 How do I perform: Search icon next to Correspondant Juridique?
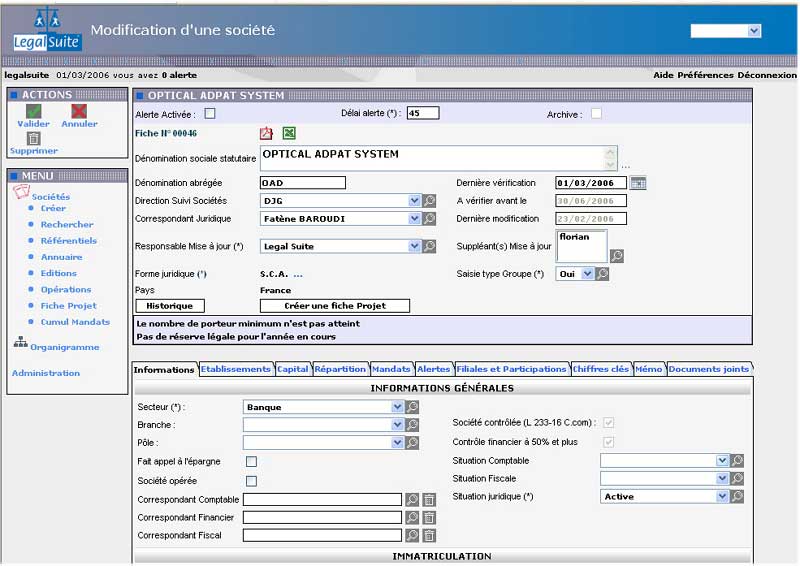pos(430,218)
